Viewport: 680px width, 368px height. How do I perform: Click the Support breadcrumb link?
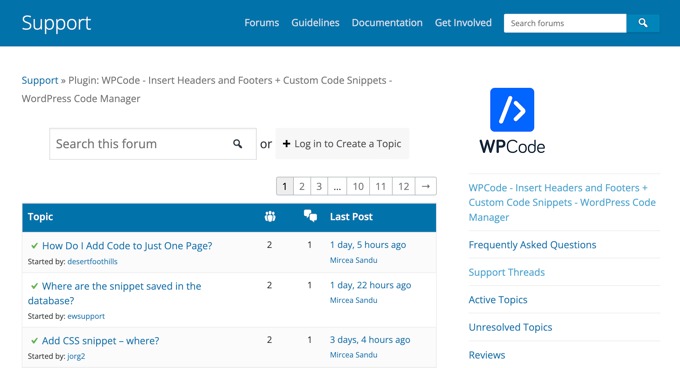(x=40, y=80)
